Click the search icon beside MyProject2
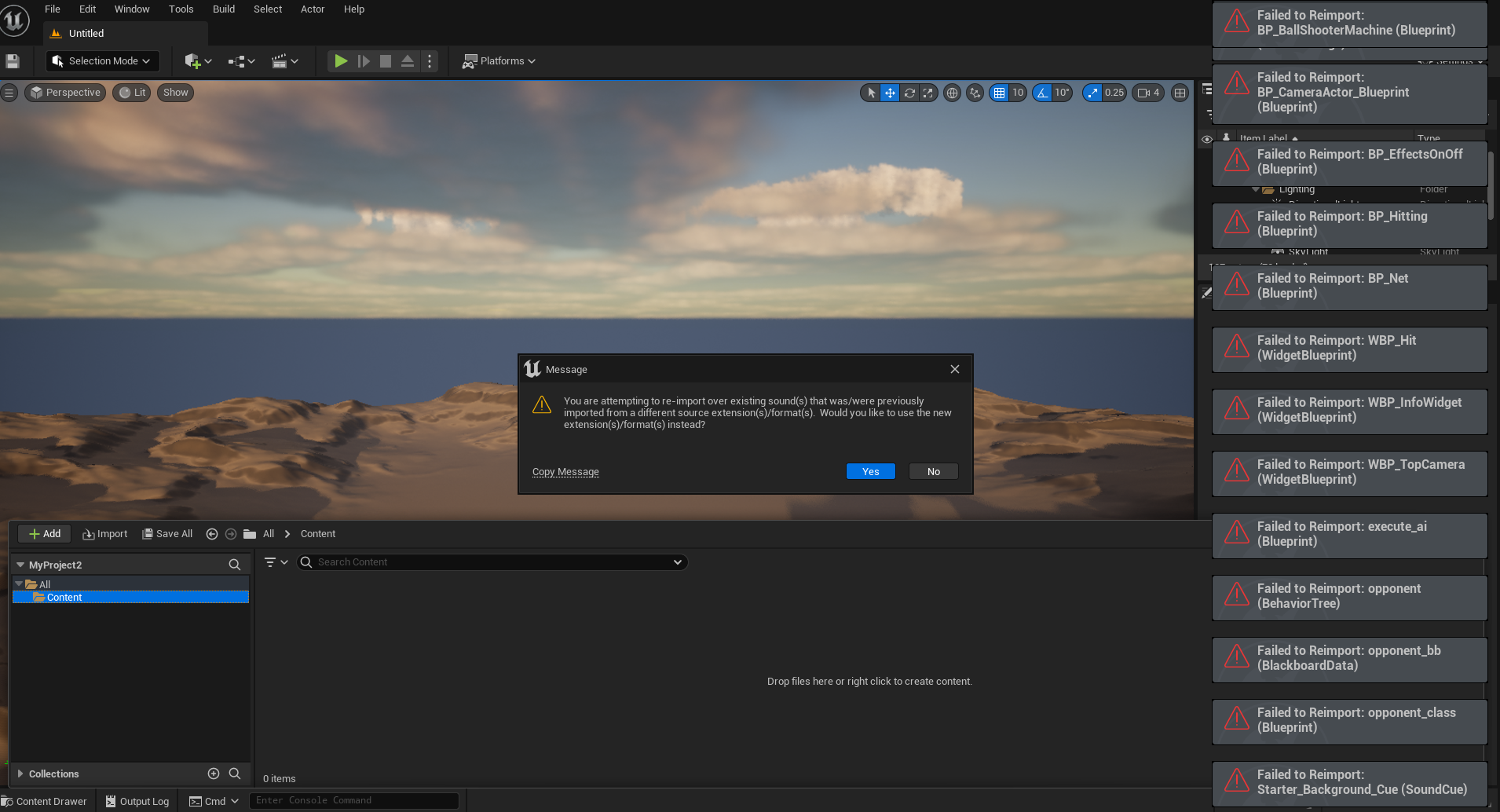Screen dimensions: 1500x812 234,565
